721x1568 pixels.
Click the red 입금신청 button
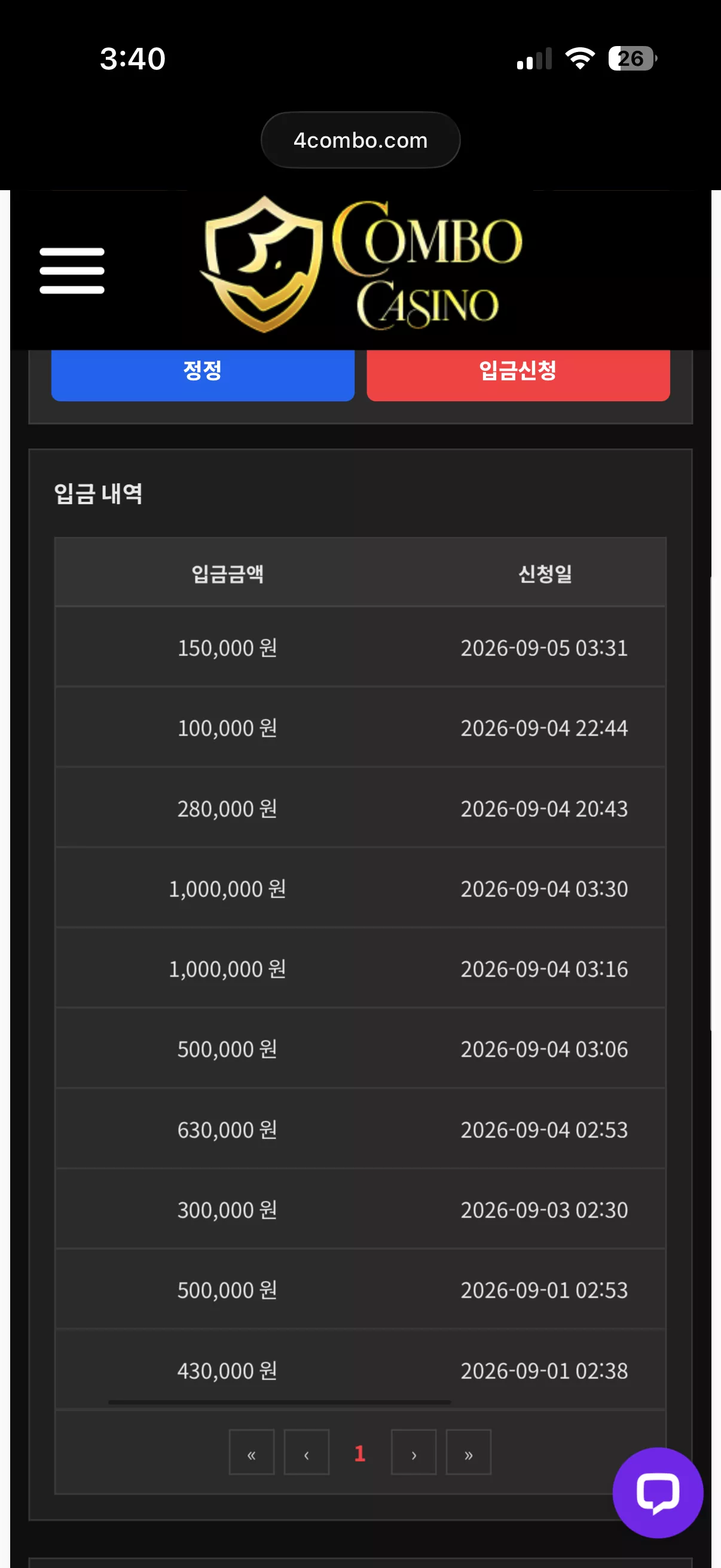coord(518,374)
